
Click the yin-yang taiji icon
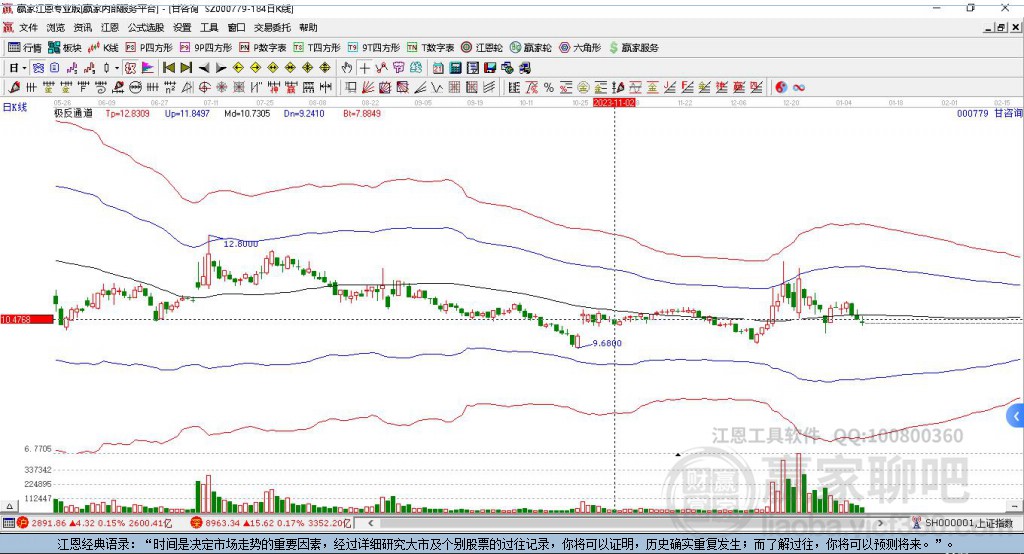pos(781,87)
